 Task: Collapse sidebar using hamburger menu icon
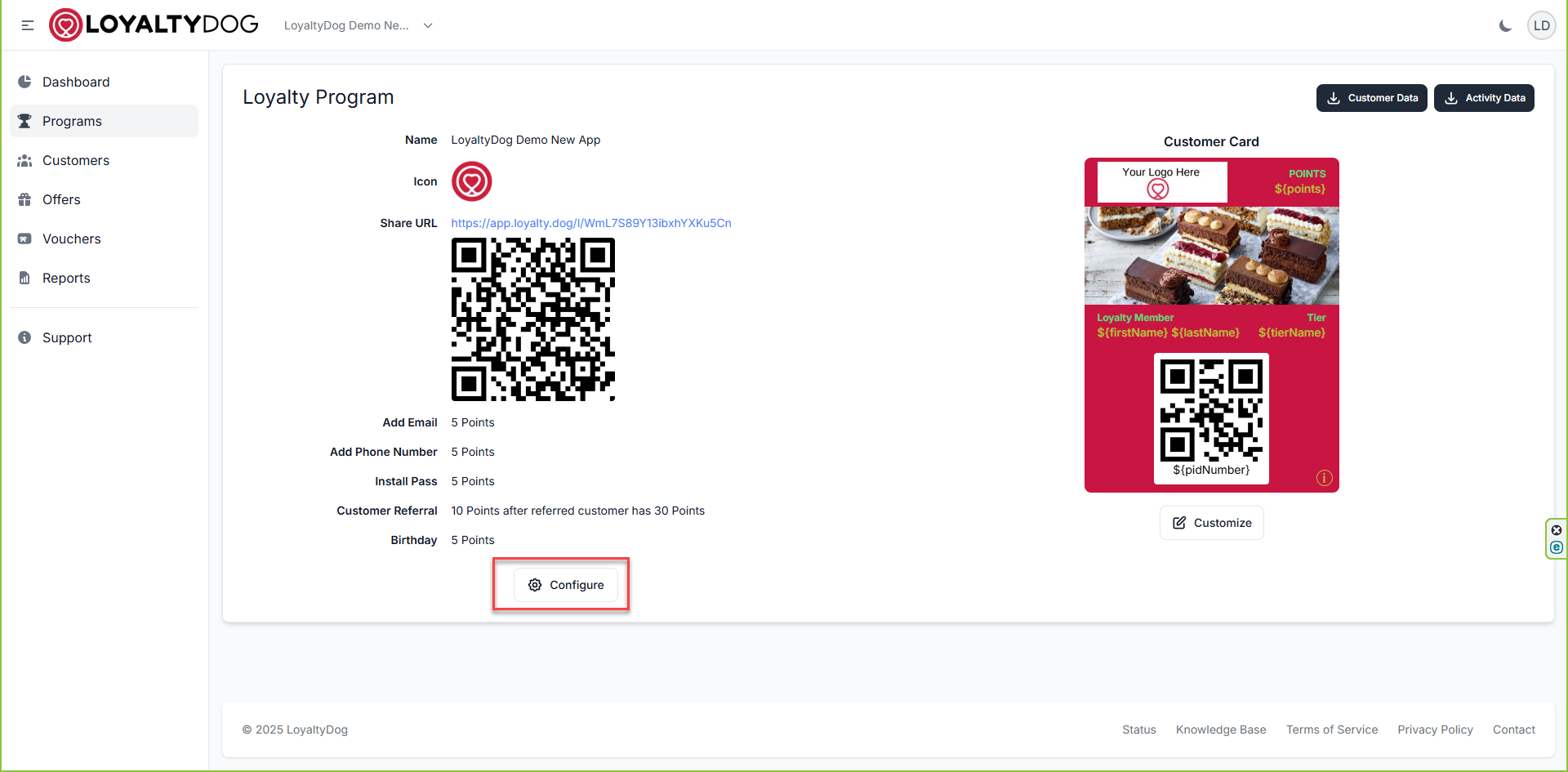point(28,25)
